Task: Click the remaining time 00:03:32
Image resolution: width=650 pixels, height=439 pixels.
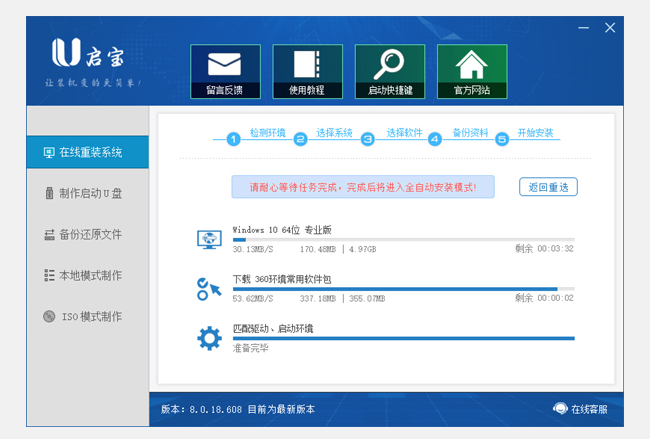Action: pos(555,249)
